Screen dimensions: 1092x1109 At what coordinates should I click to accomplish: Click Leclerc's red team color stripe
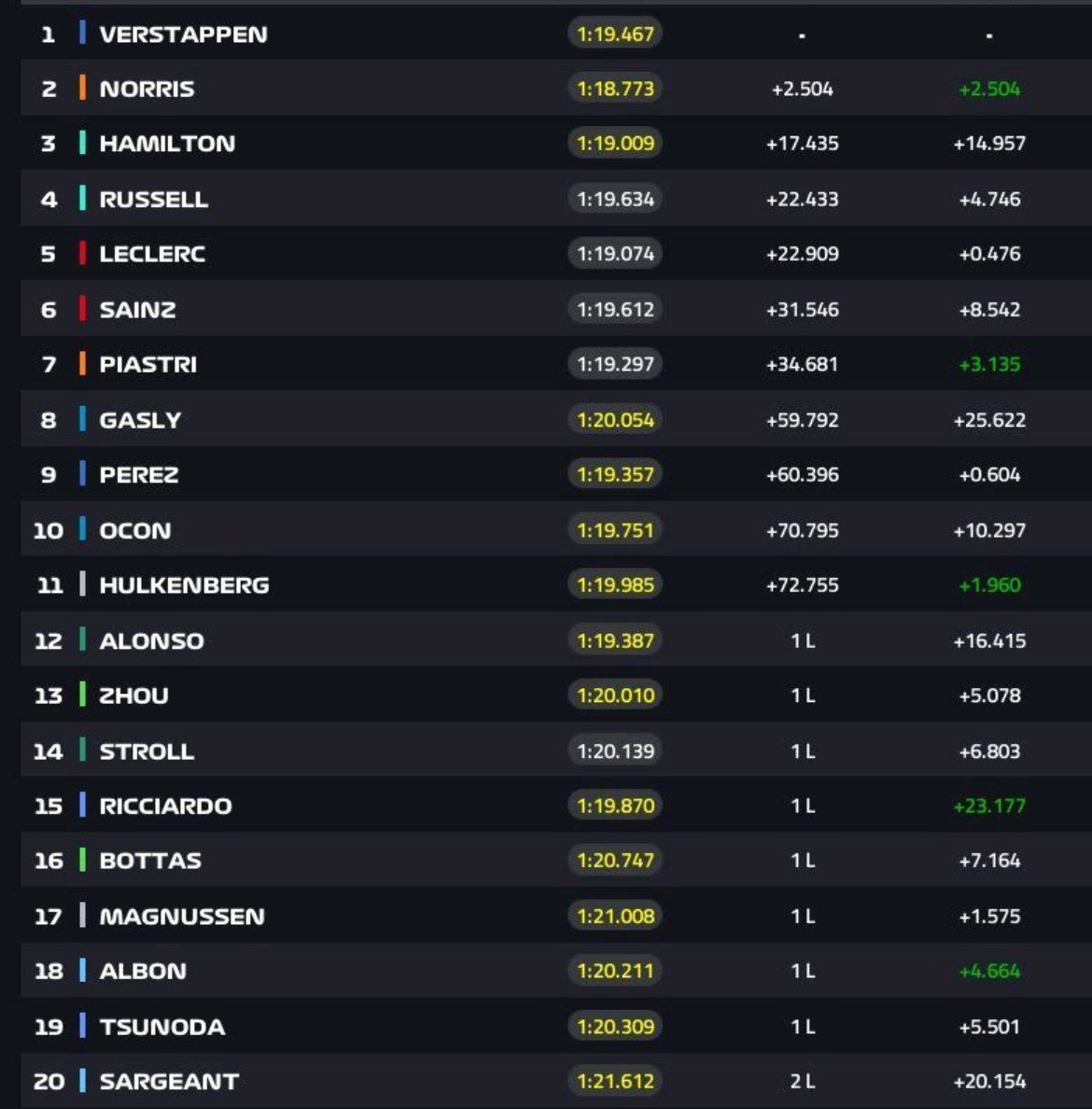click(x=83, y=253)
